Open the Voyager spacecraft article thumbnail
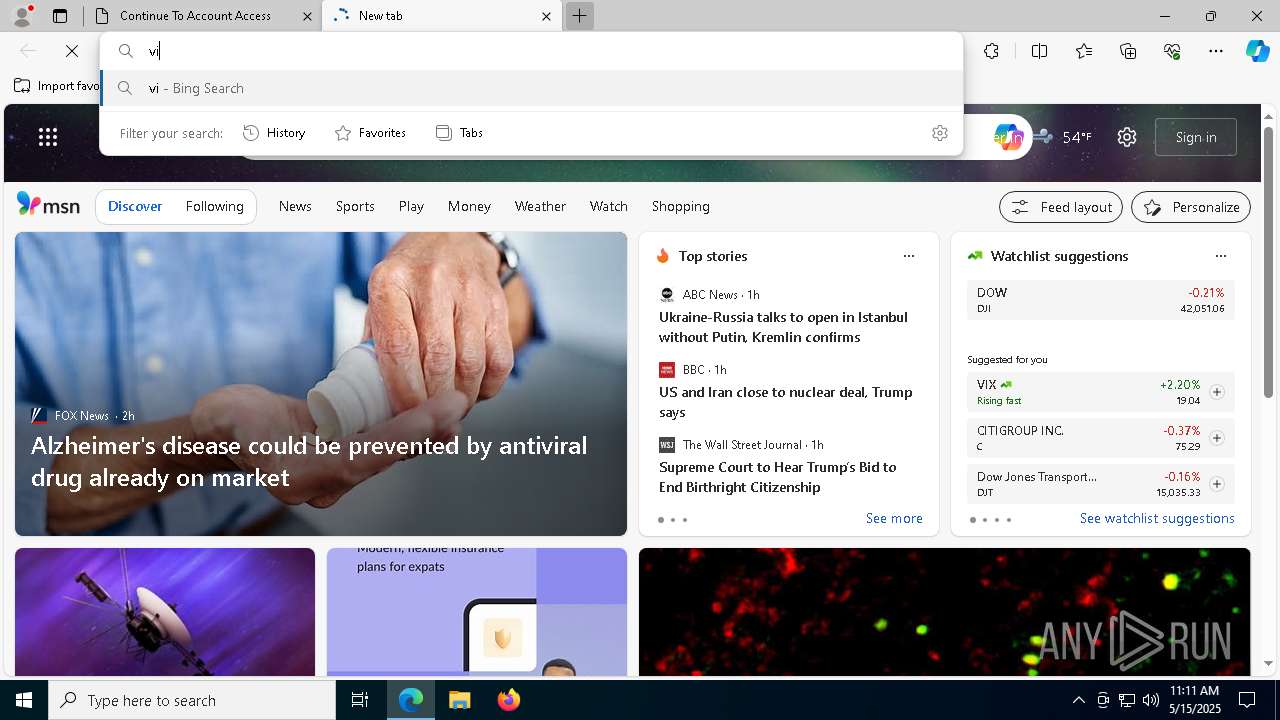This screenshot has width=1280, height=720. coord(165,612)
